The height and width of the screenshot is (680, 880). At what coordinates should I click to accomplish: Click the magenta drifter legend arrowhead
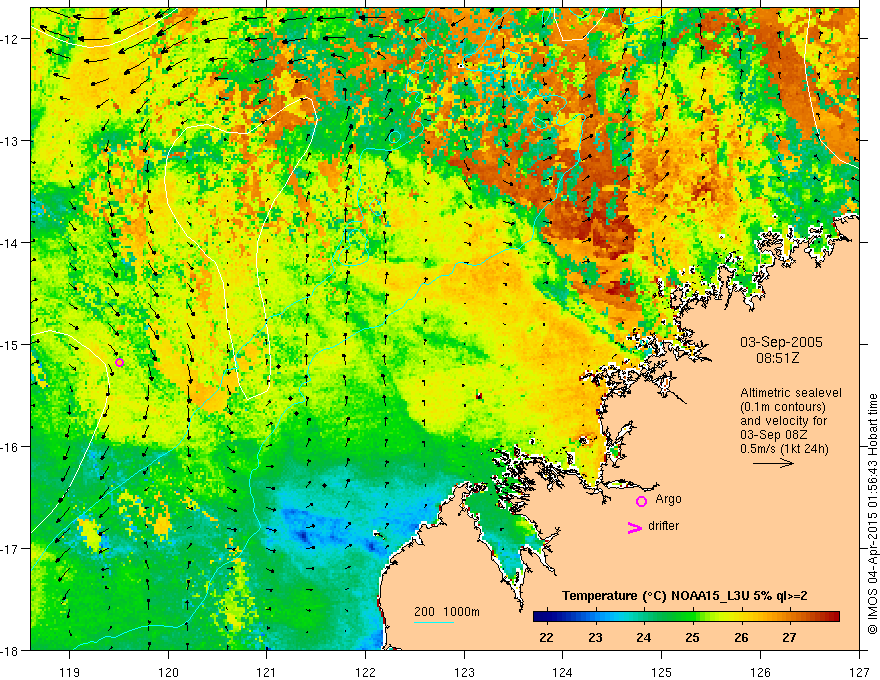click(x=634, y=527)
